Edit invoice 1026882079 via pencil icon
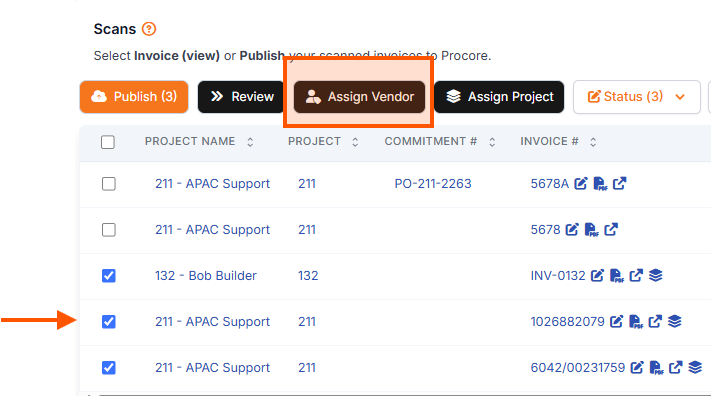 (616, 321)
